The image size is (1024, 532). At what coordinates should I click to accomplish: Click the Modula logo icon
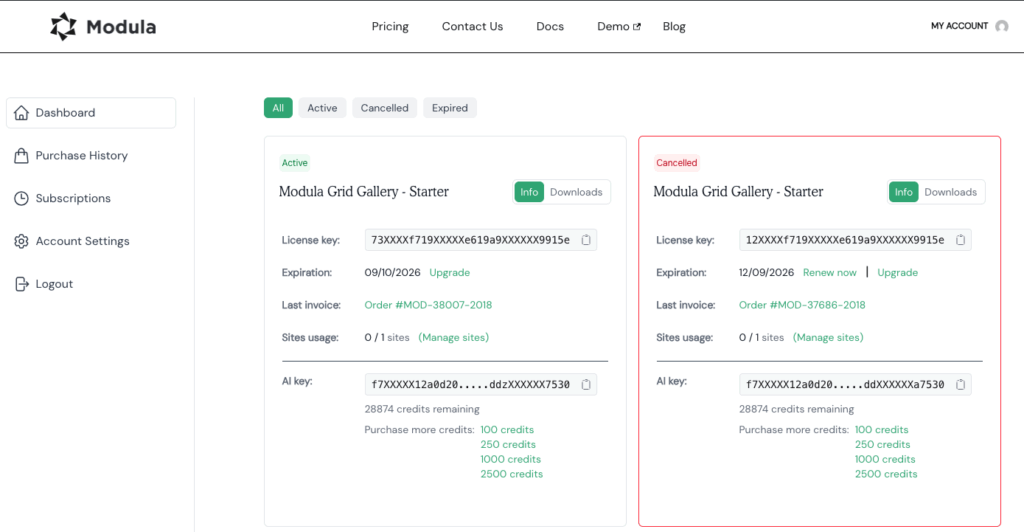click(x=63, y=27)
